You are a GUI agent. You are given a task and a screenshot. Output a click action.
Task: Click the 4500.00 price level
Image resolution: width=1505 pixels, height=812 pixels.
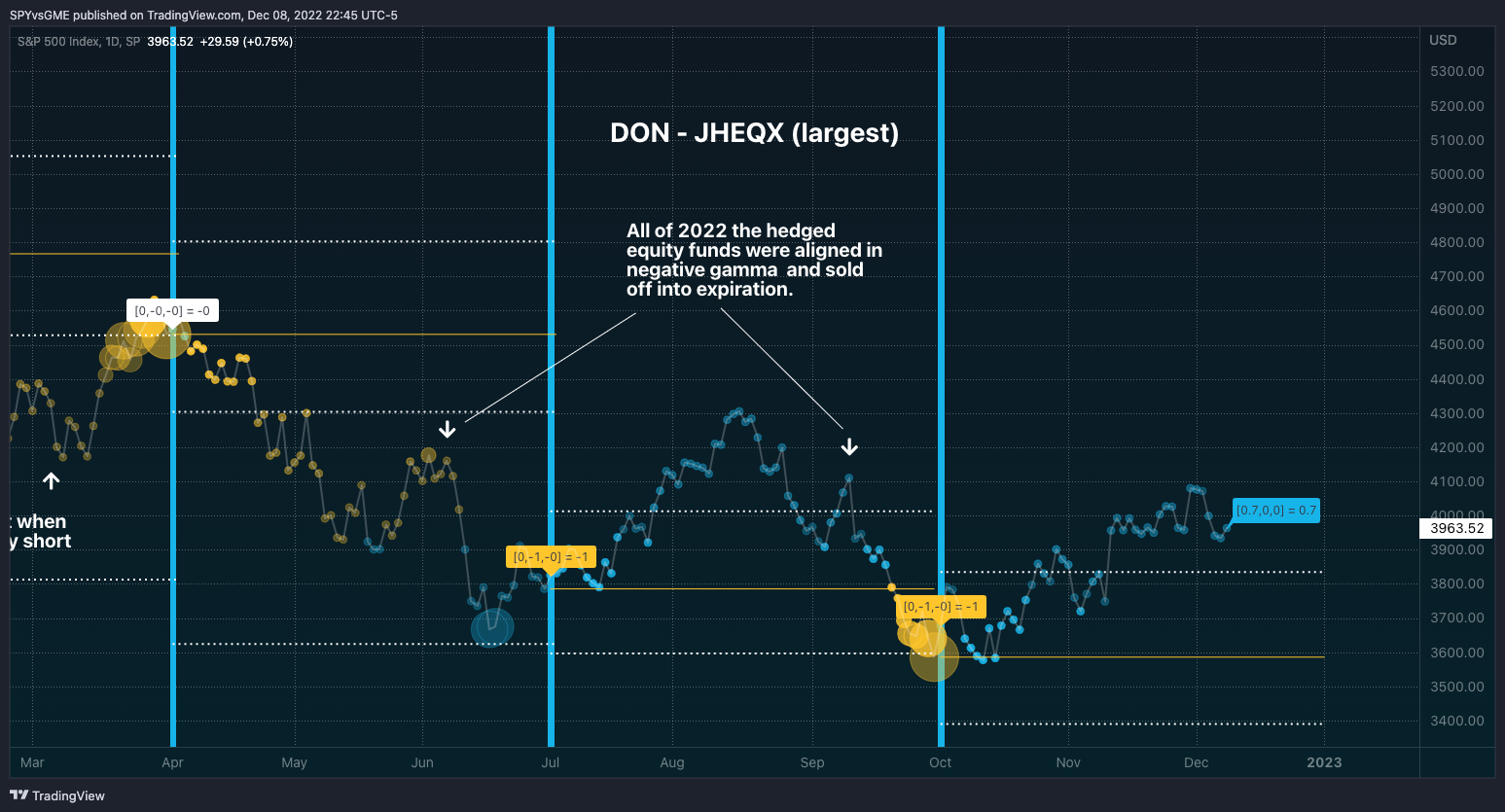pyautogui.click(x=1457, y=345)
